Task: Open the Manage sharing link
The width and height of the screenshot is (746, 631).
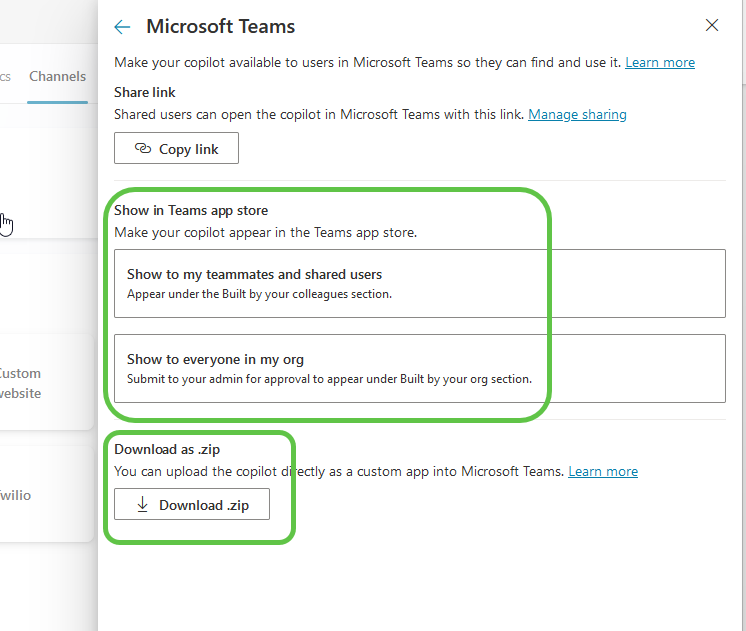Action: coord(577,114)
